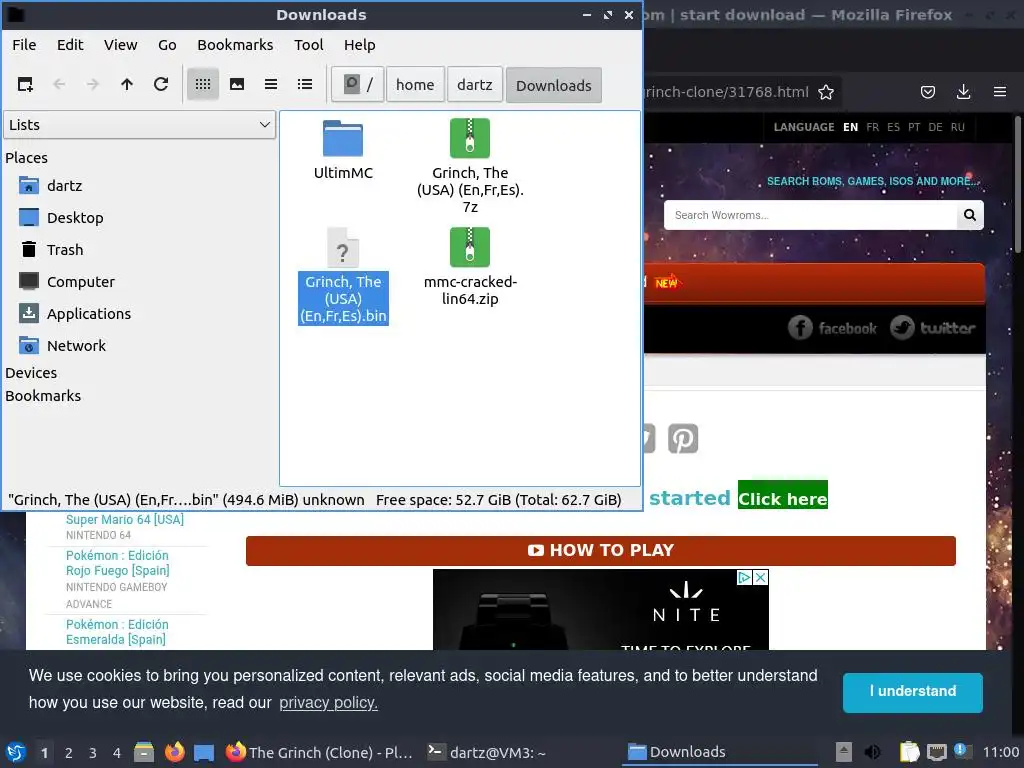The image size is (1024, 768).
Task: Open Go menu
Action: click(167, 45)
